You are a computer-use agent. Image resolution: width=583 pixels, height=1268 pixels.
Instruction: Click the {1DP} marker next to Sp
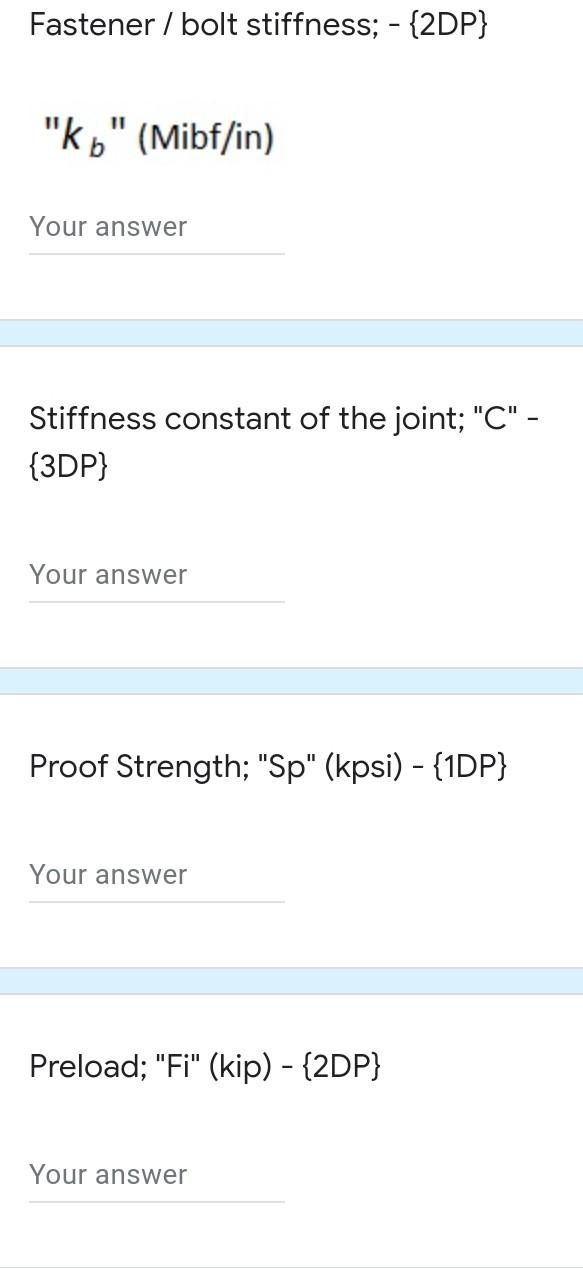(x=470, y=765)
